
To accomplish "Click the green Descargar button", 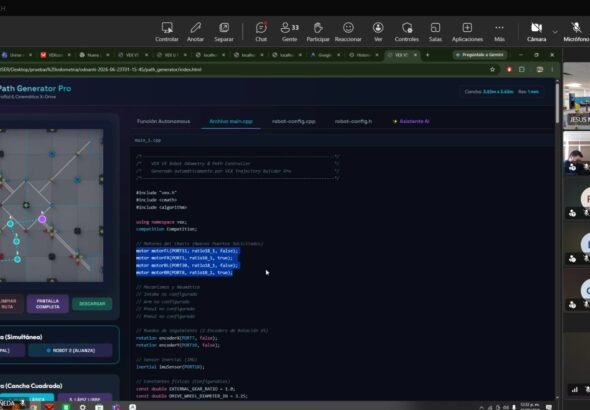I will coord(92,304).
